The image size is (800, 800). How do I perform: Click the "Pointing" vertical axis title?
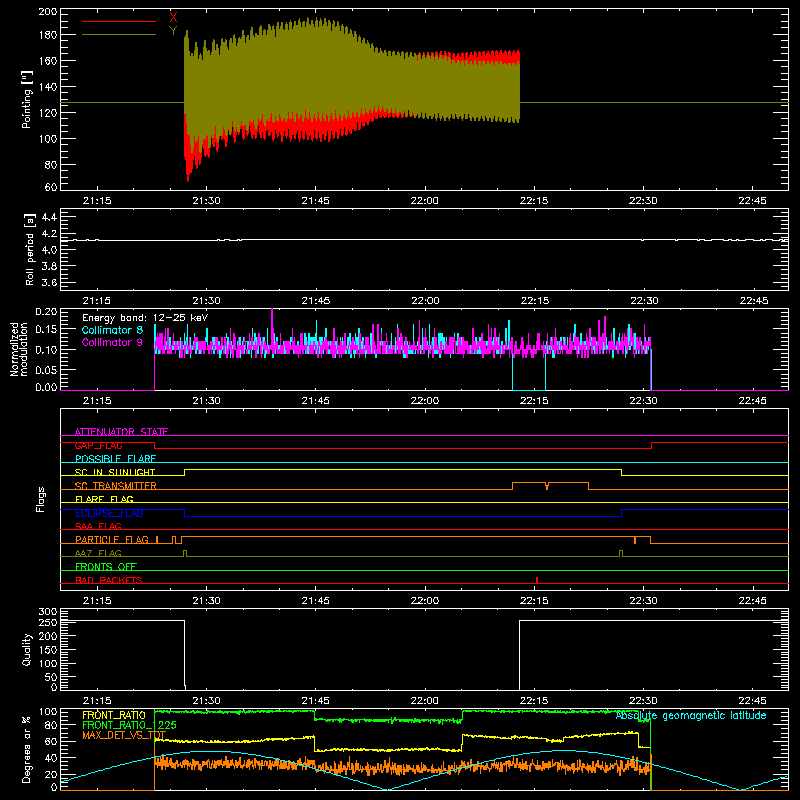point(27,99)
